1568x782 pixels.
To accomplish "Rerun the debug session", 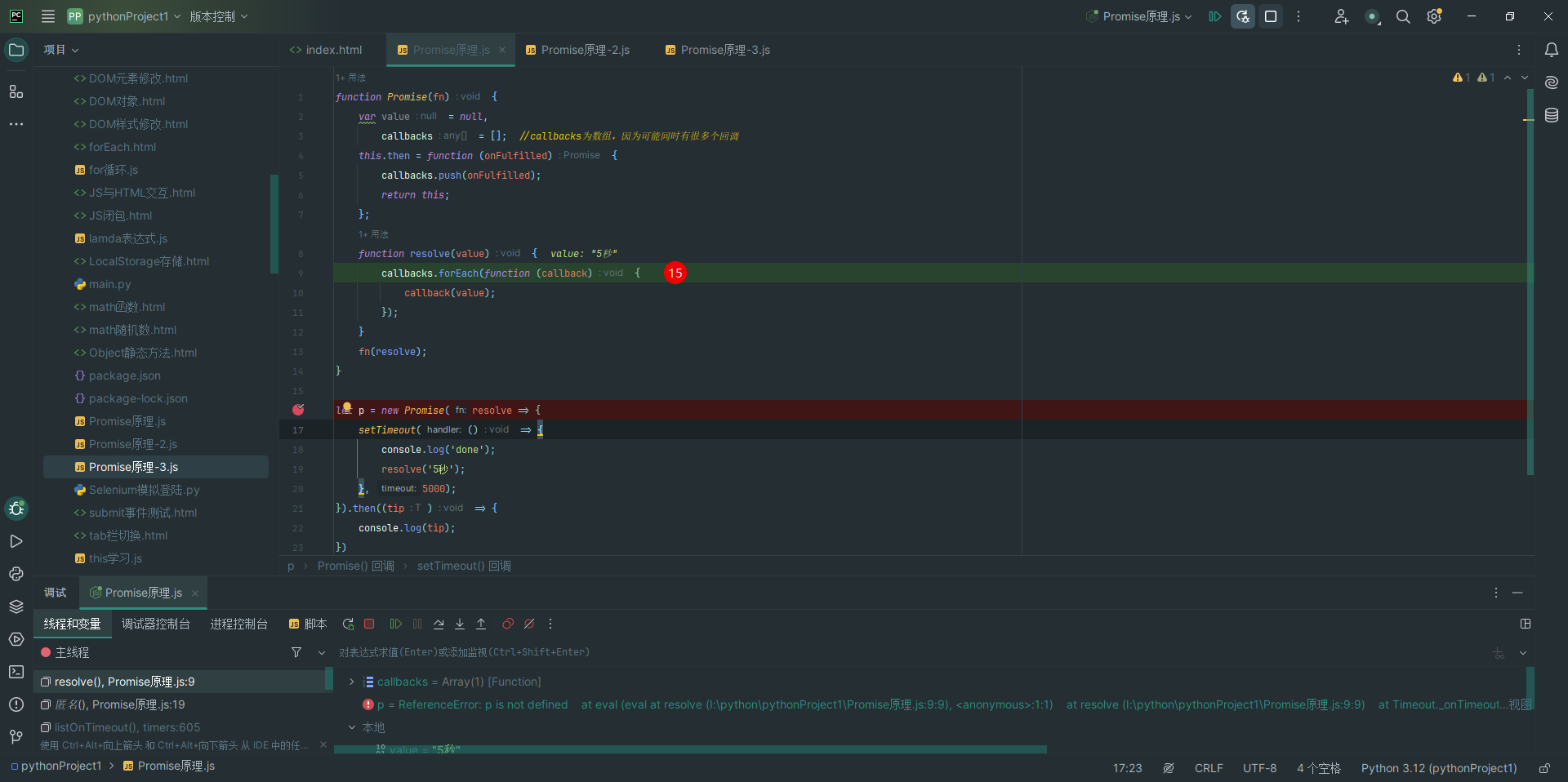I will [x=348, y=624].
